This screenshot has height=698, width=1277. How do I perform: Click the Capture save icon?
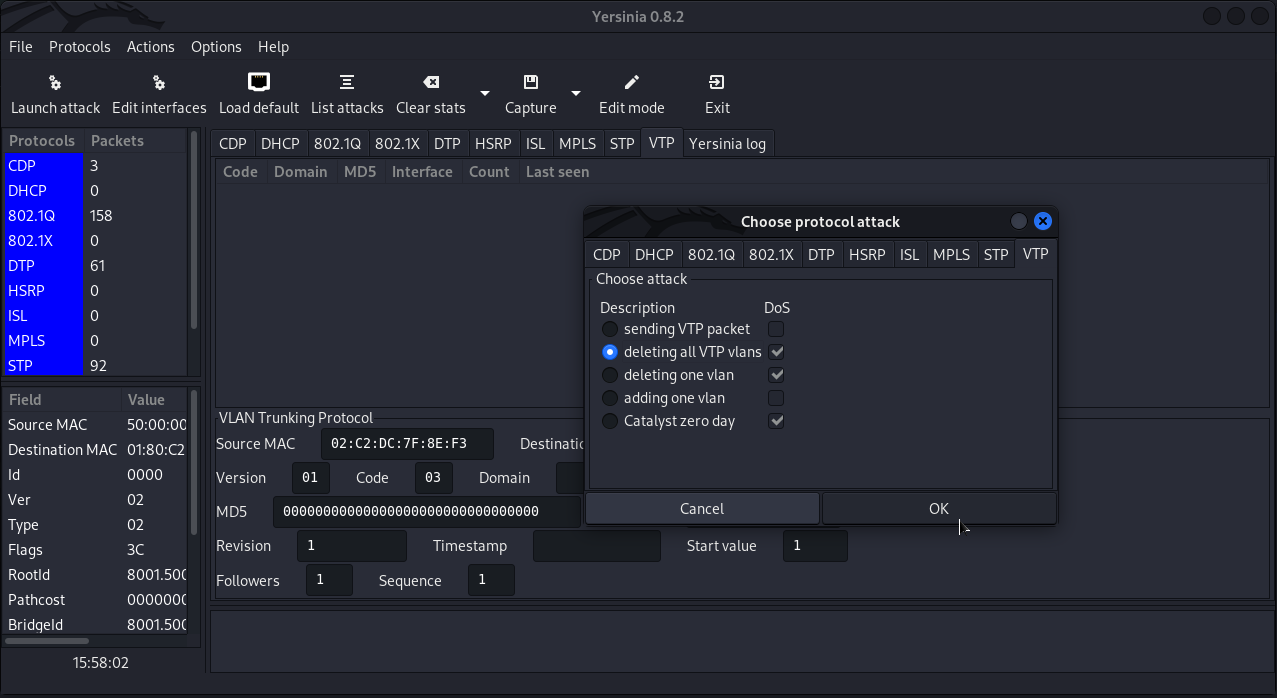531,82
